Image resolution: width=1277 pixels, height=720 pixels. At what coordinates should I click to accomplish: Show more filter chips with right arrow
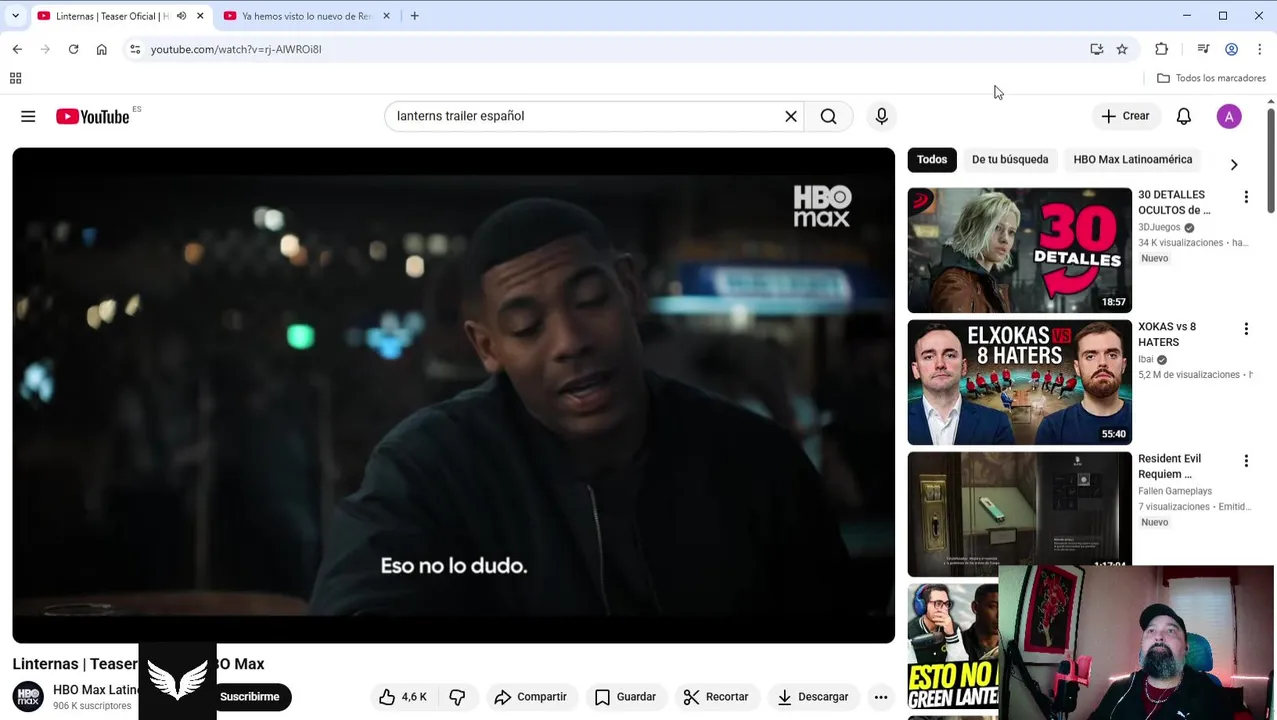point(1234,165)
